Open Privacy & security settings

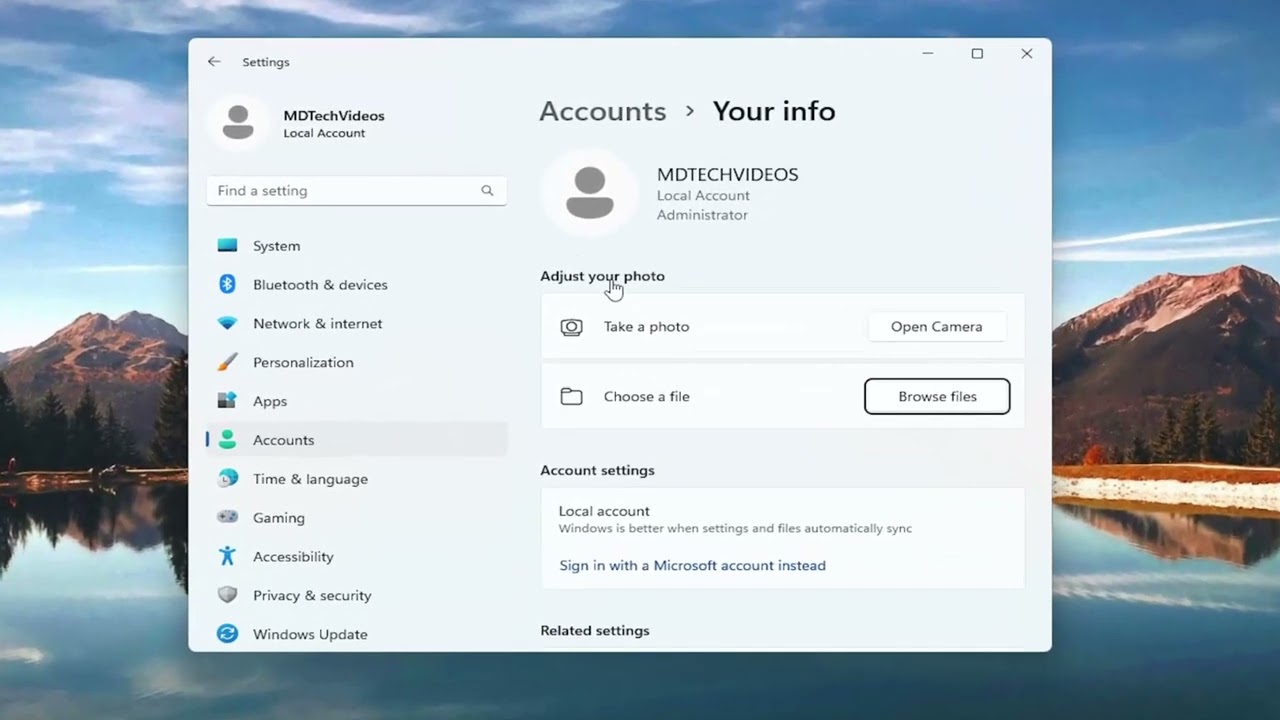click(356, 595)
